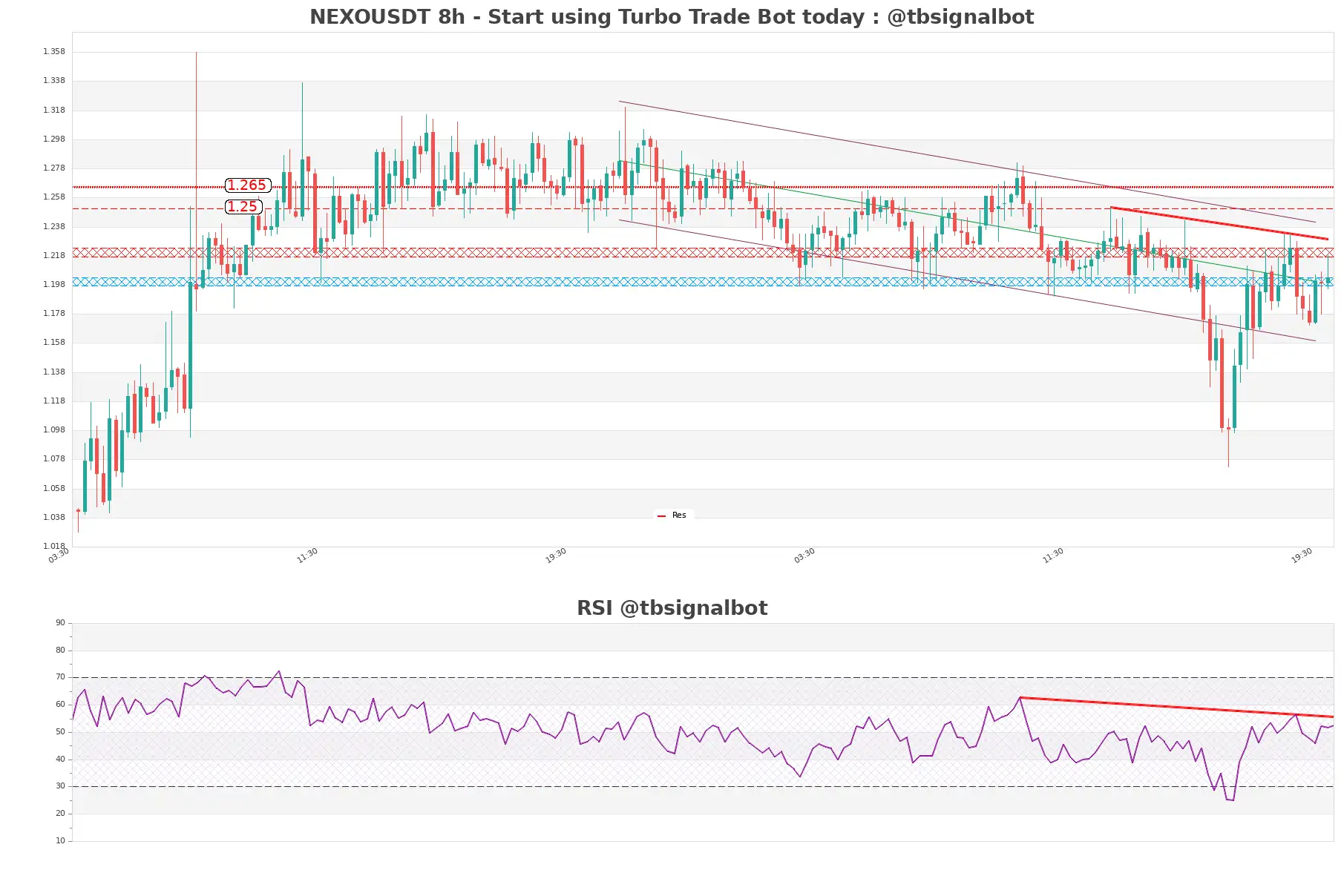This screenshot has height=896, width=1344.
Task: Click the RSI 40 axis label
Action: point(61,760)
